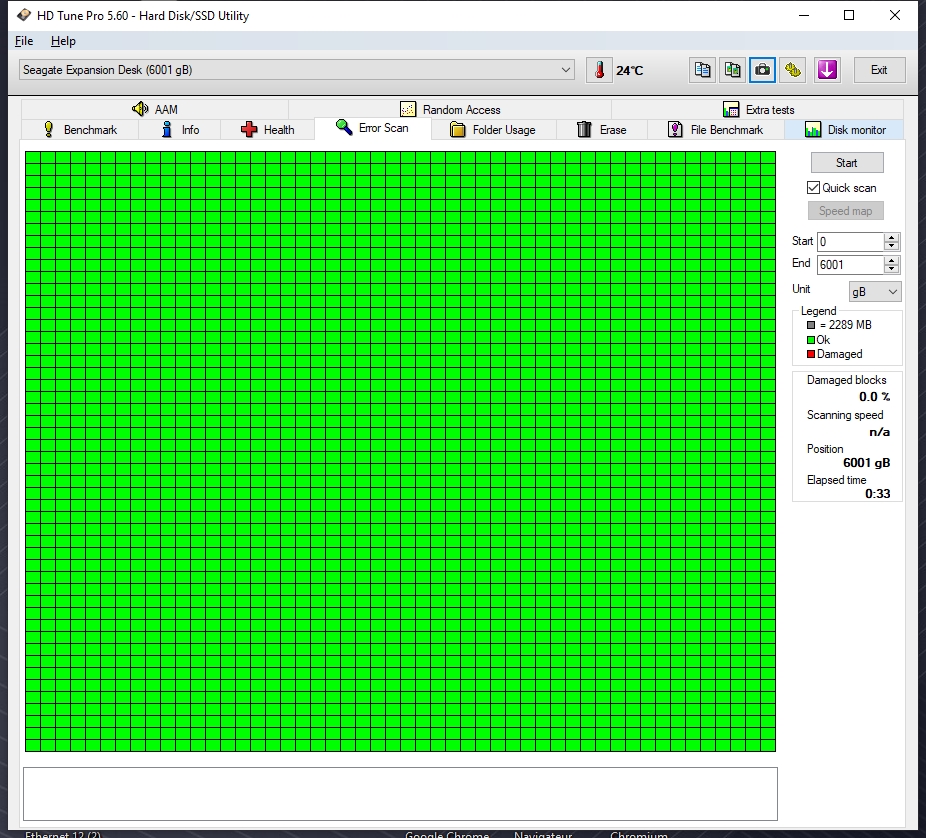Decrease the End value with down arrow

coord(892,269)
